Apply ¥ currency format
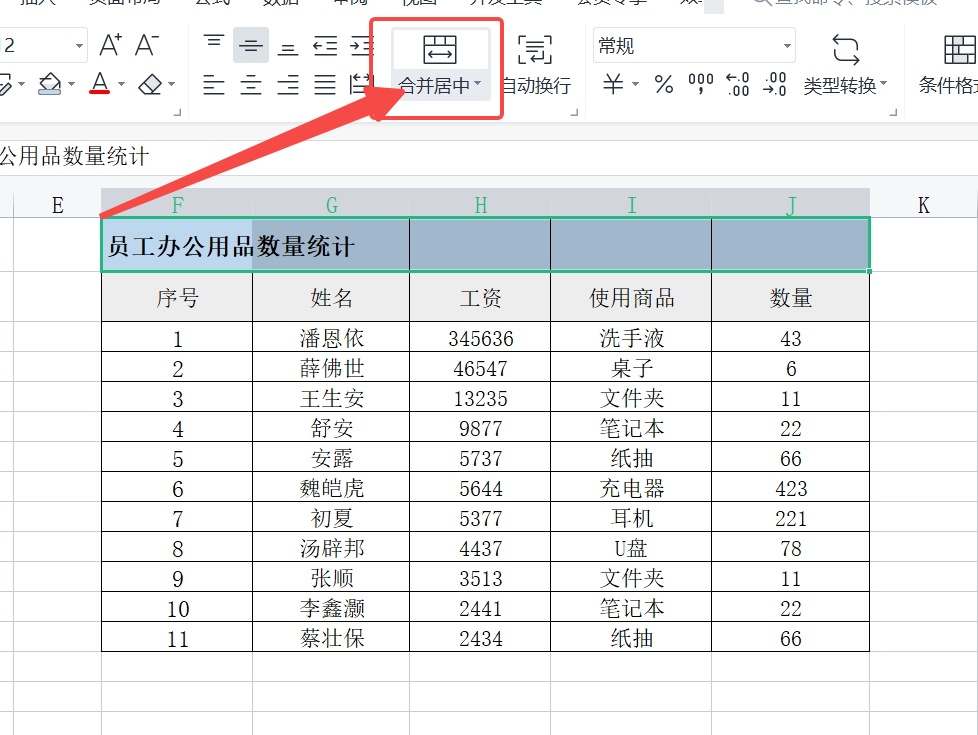978x735 pixels. click(613, 84)
